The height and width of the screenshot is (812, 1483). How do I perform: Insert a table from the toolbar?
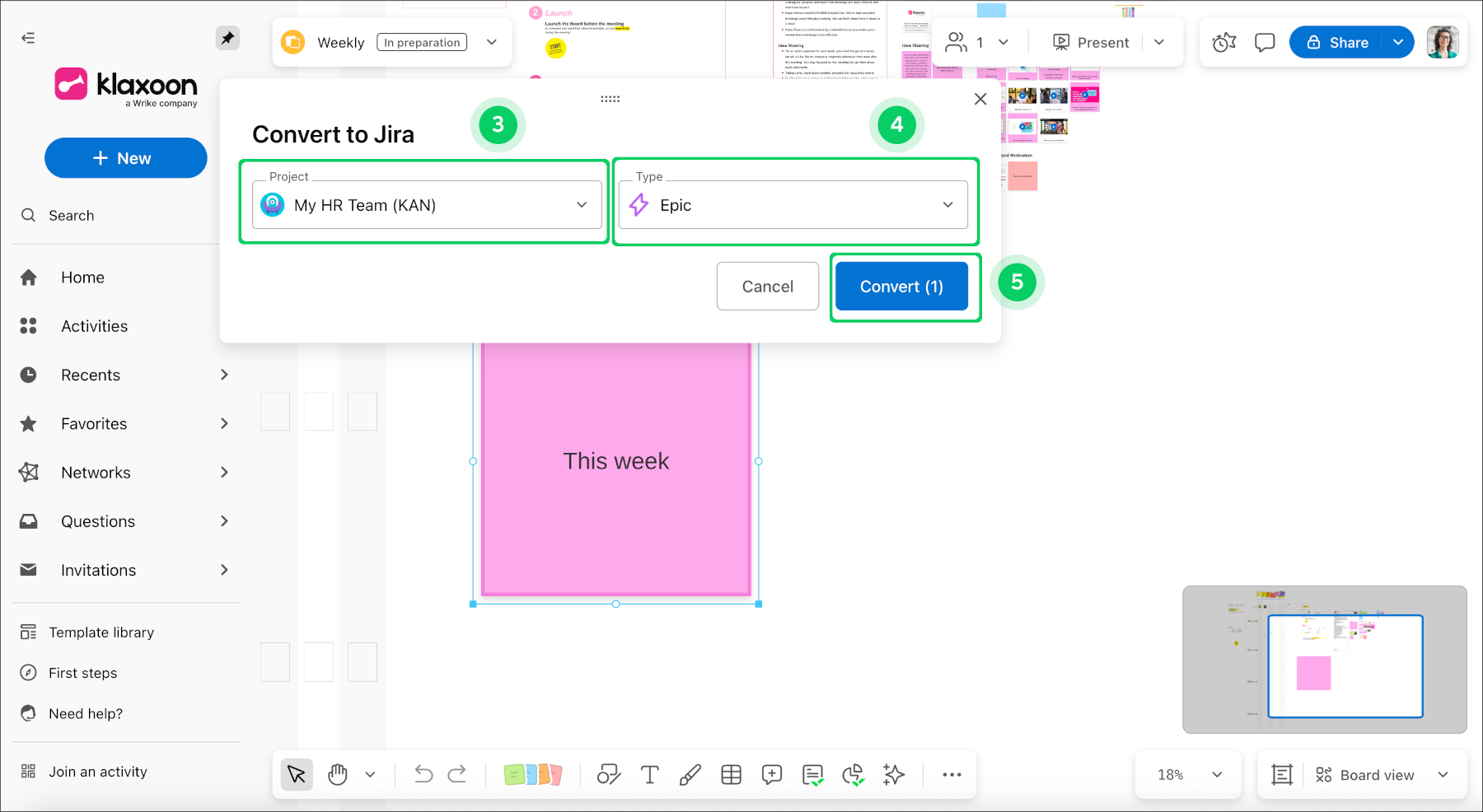click(731, 774)
